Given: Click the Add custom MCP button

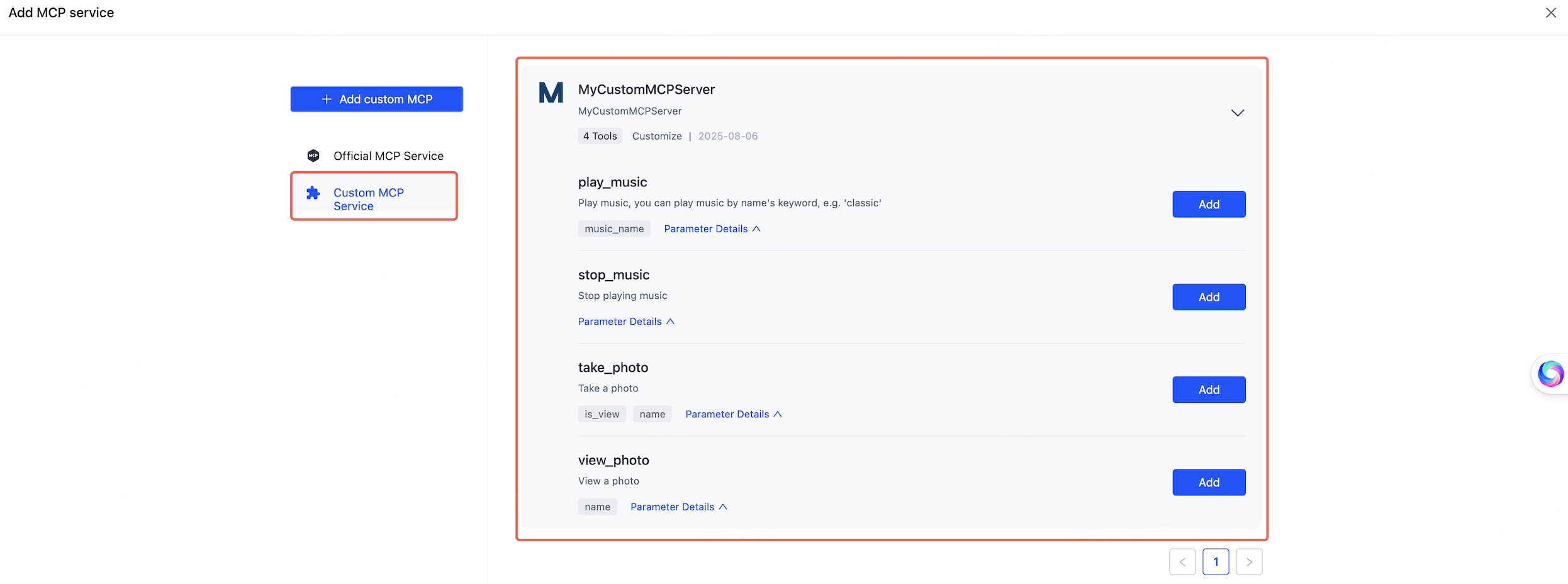Looking at the screenshot, I should (x=376, y=99).
